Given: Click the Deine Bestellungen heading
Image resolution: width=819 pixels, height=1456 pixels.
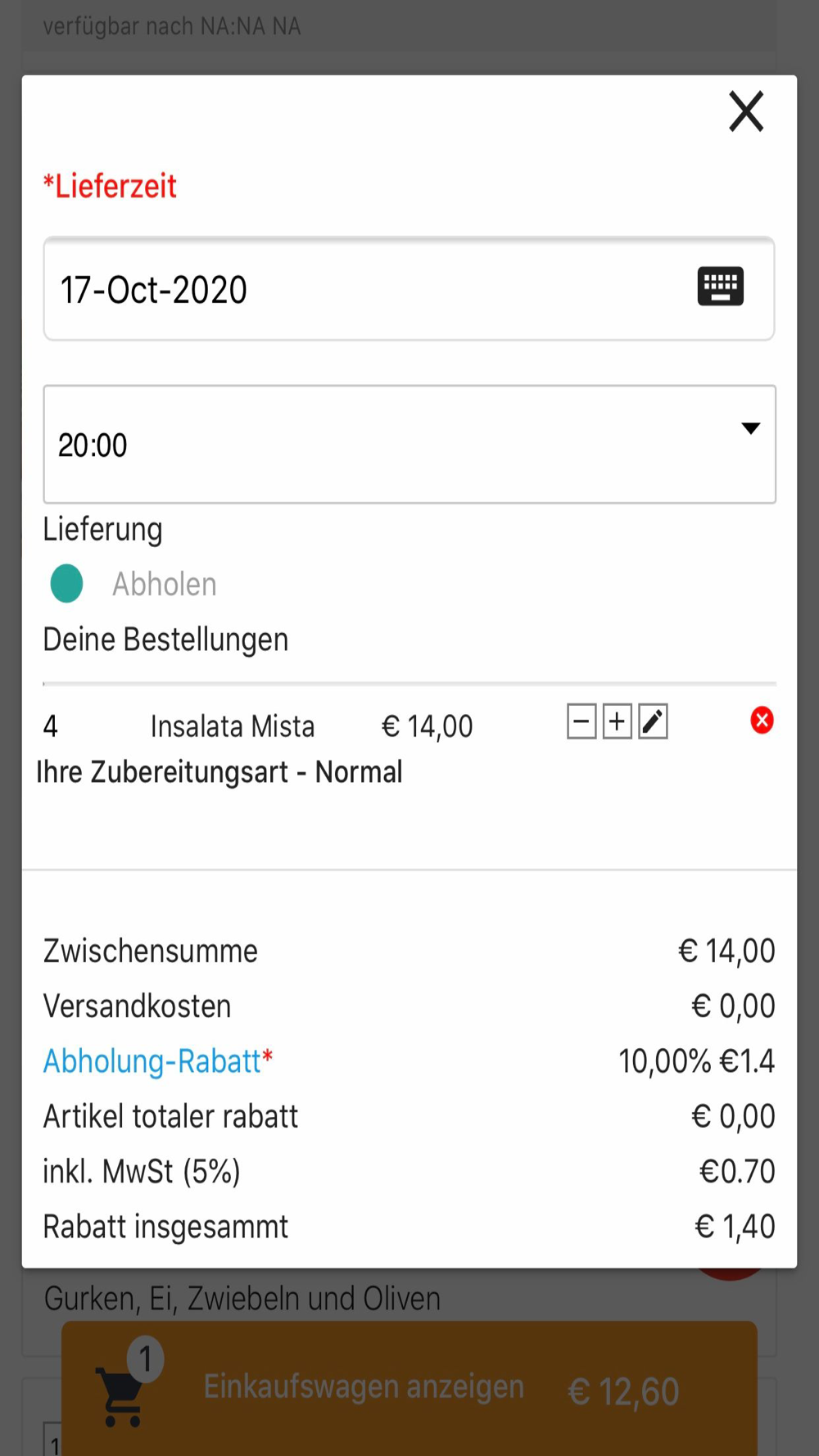Looking at the screenshot, I should click(x=165, y=640).
